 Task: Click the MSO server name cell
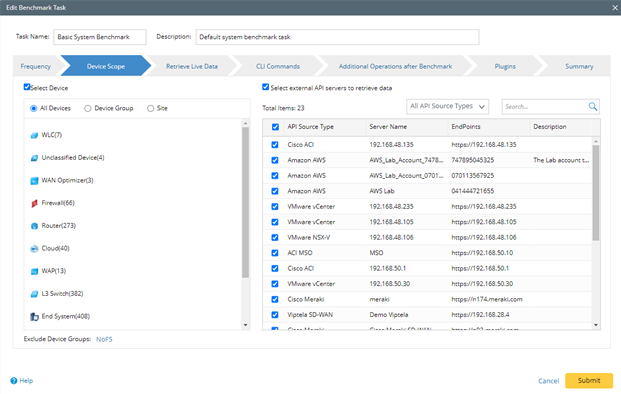[x=376, y=253]
